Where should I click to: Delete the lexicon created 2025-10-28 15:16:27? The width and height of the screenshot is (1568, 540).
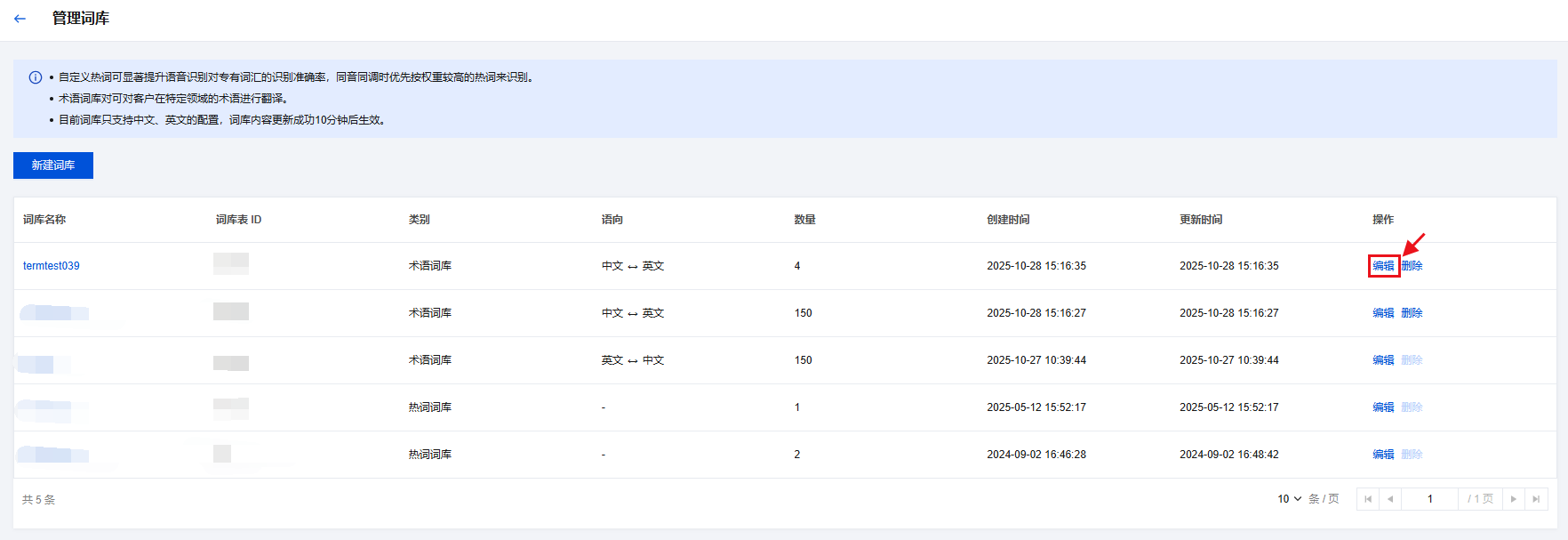pyautogui.click(x=1412, y=313)
